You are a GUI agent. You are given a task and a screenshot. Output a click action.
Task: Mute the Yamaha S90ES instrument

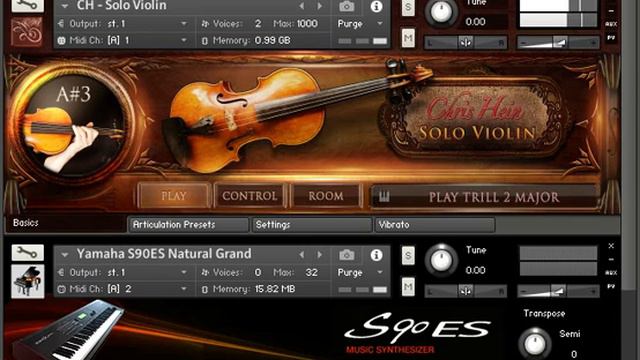[408, 287]
